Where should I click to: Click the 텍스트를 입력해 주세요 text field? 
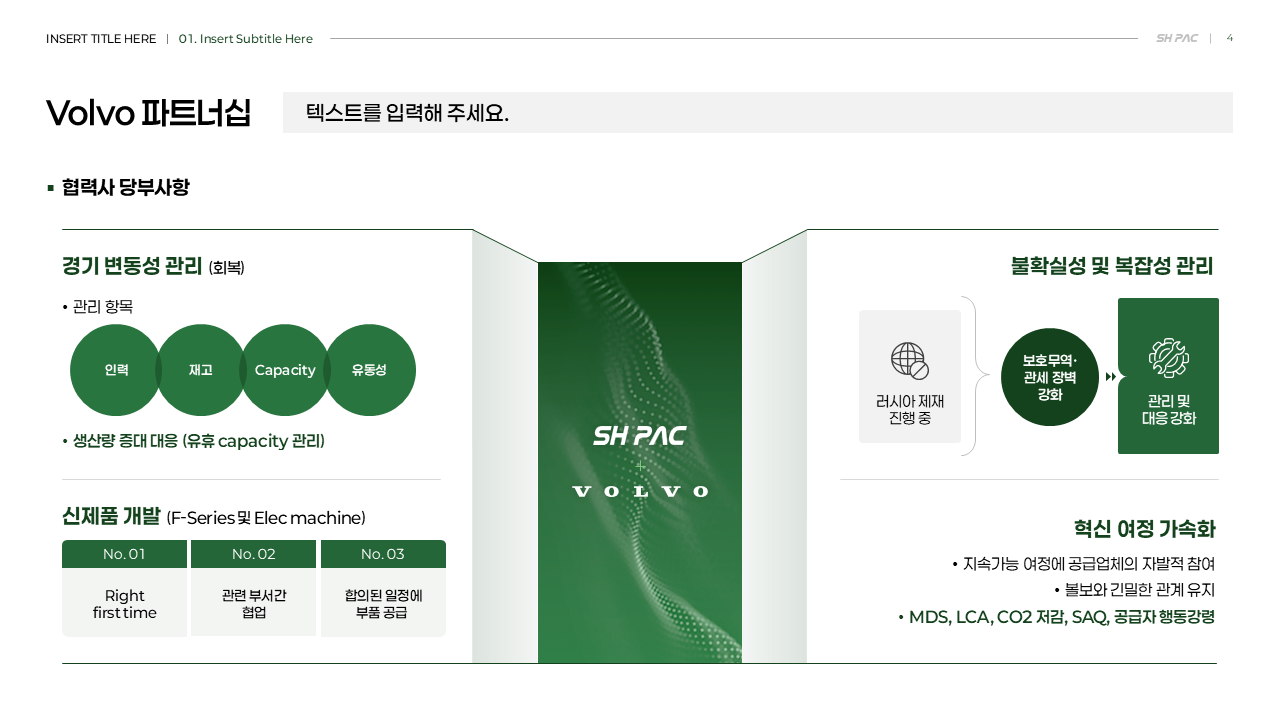coord(758,112)
